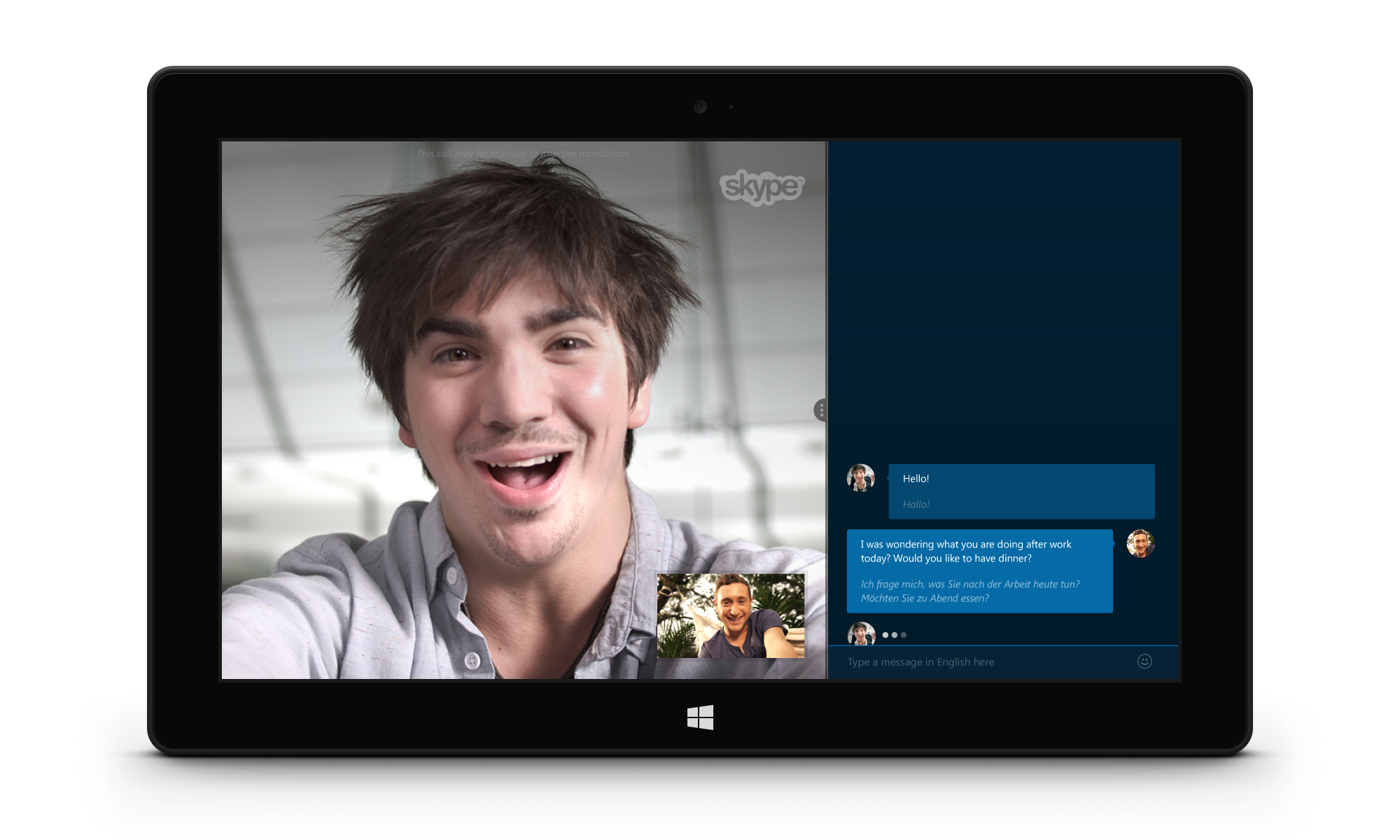Click the call recording notice text

[523, 154]
